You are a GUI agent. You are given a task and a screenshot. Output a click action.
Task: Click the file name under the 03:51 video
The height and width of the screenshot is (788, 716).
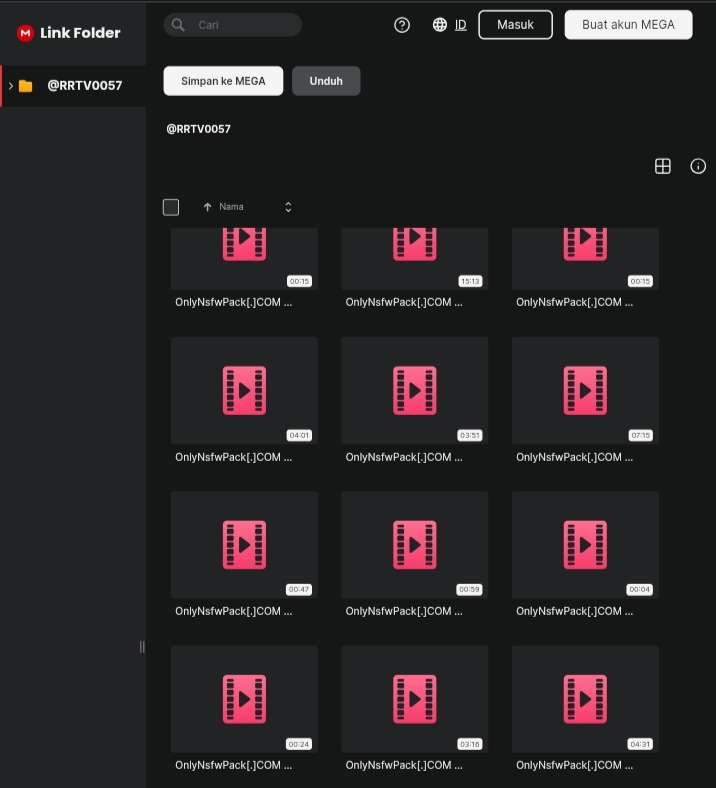tap(404, 457)
